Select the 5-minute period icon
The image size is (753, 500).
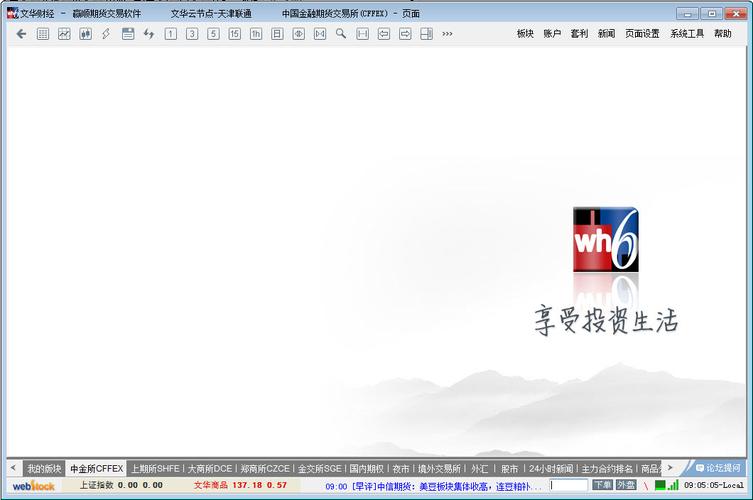(213, 34)
